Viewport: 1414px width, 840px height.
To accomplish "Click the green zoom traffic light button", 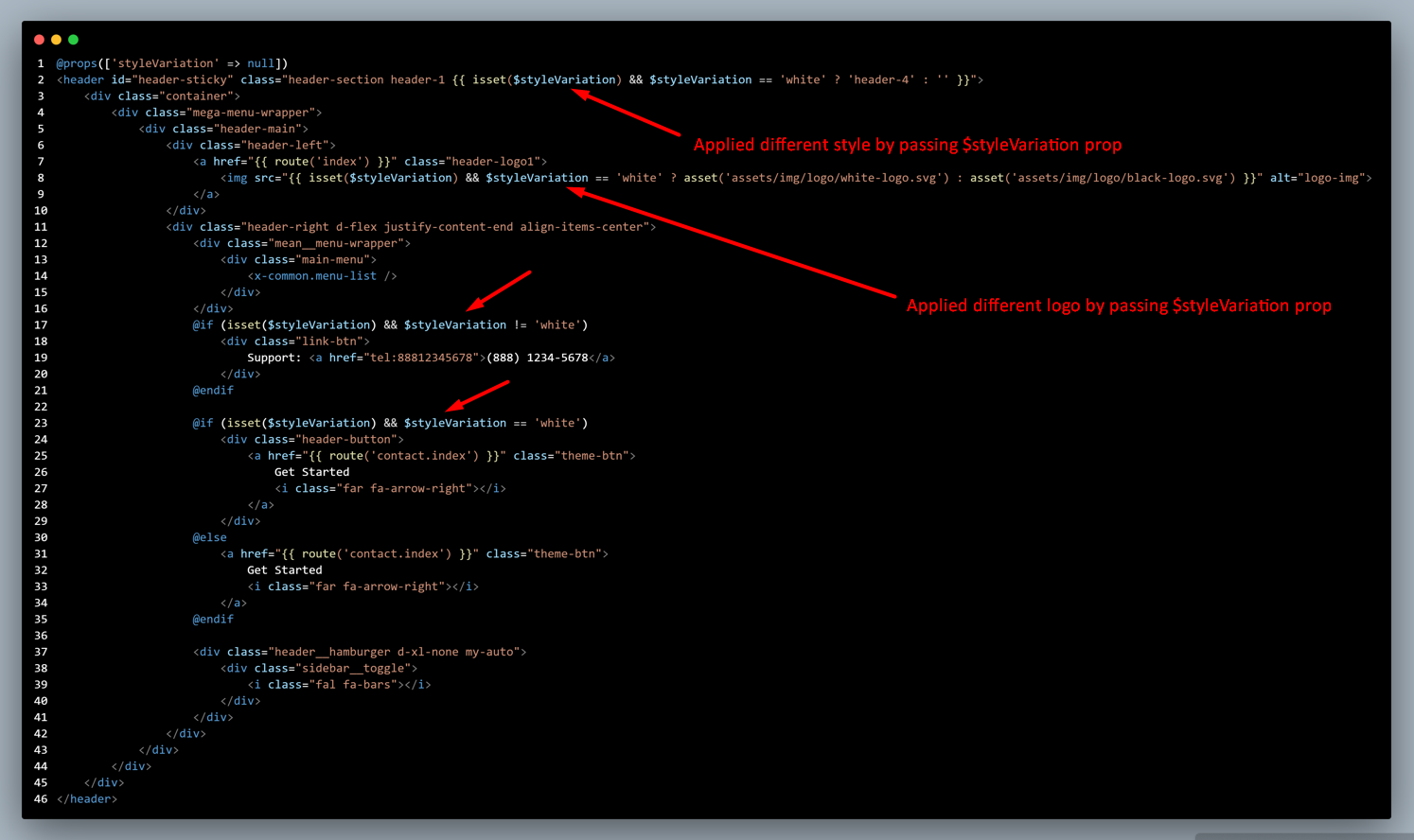I will coord(73,39).
